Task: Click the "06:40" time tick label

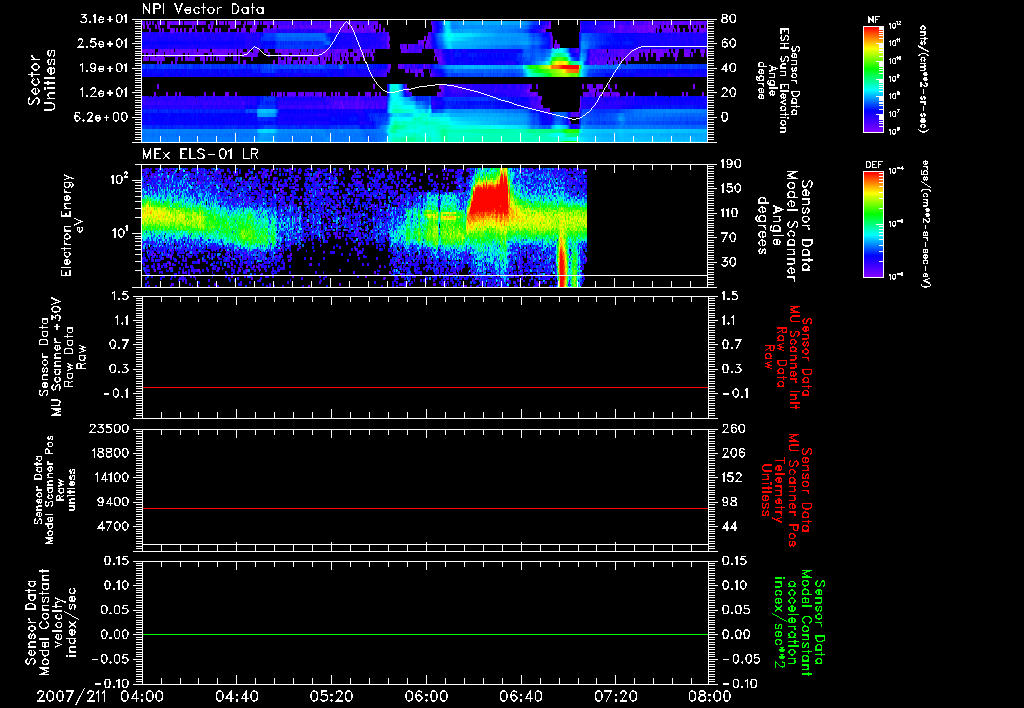Action: (x=520, y=696)
